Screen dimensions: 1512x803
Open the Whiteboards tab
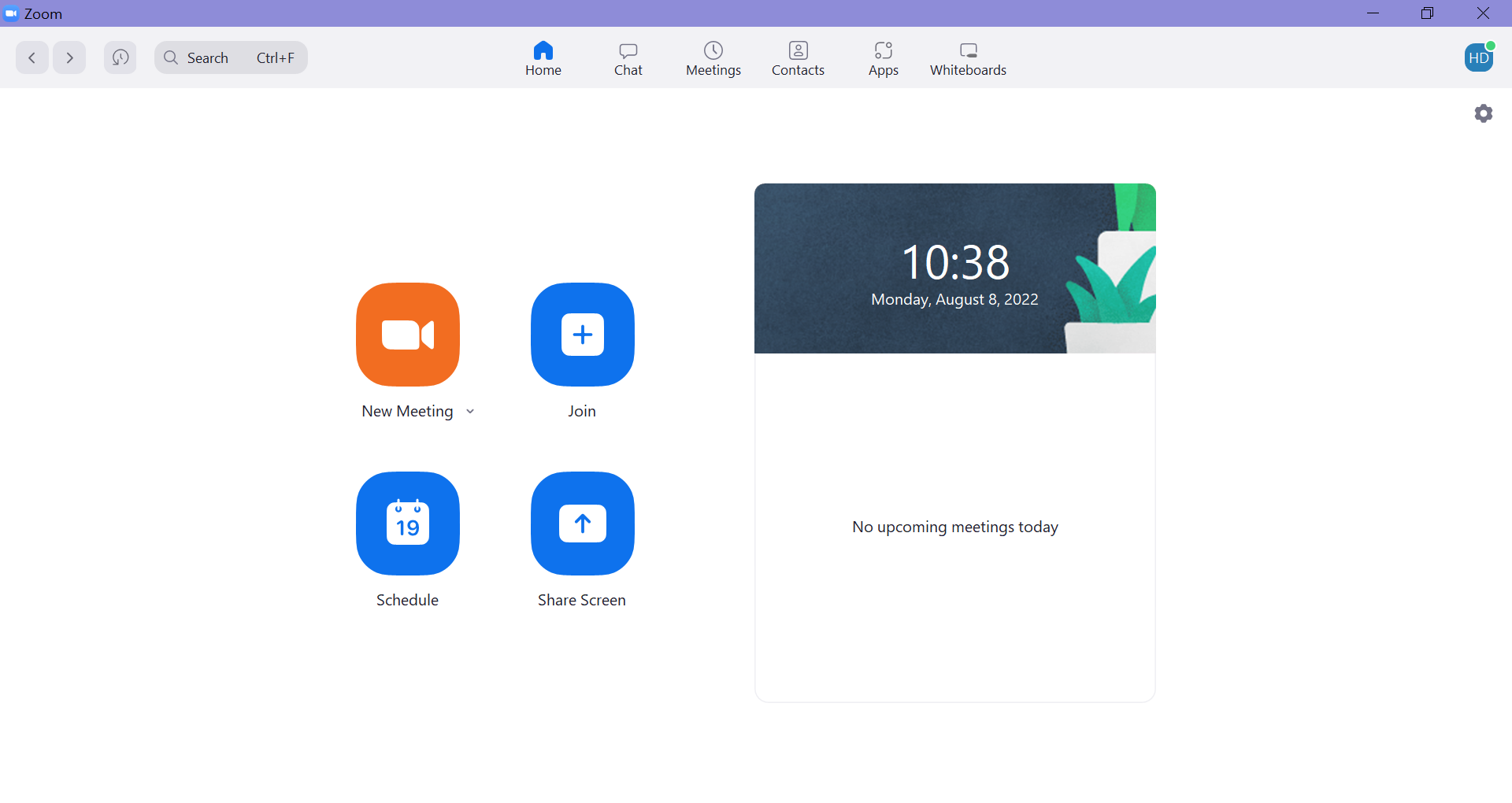[x=969, y=59]
